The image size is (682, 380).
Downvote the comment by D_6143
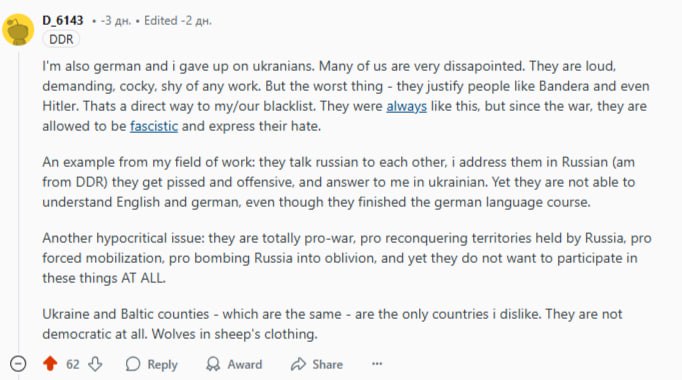pos(95,363)
